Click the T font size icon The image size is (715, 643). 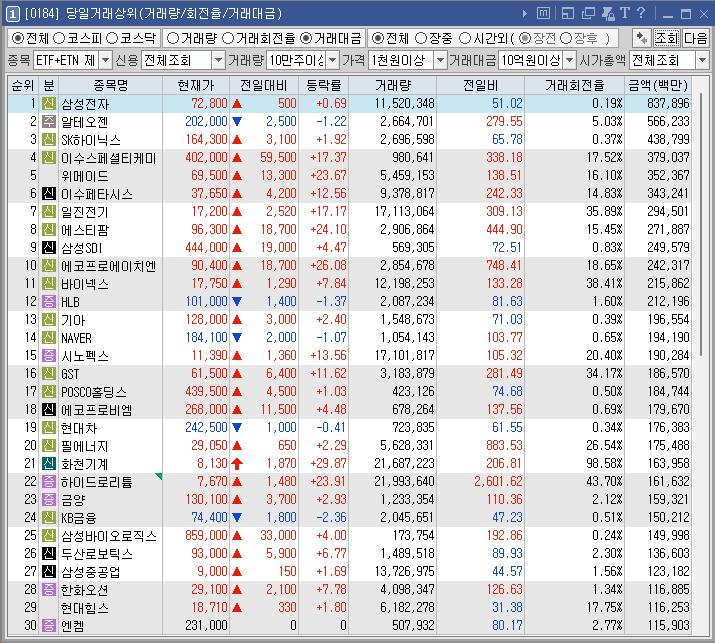[x=625, y=13]
